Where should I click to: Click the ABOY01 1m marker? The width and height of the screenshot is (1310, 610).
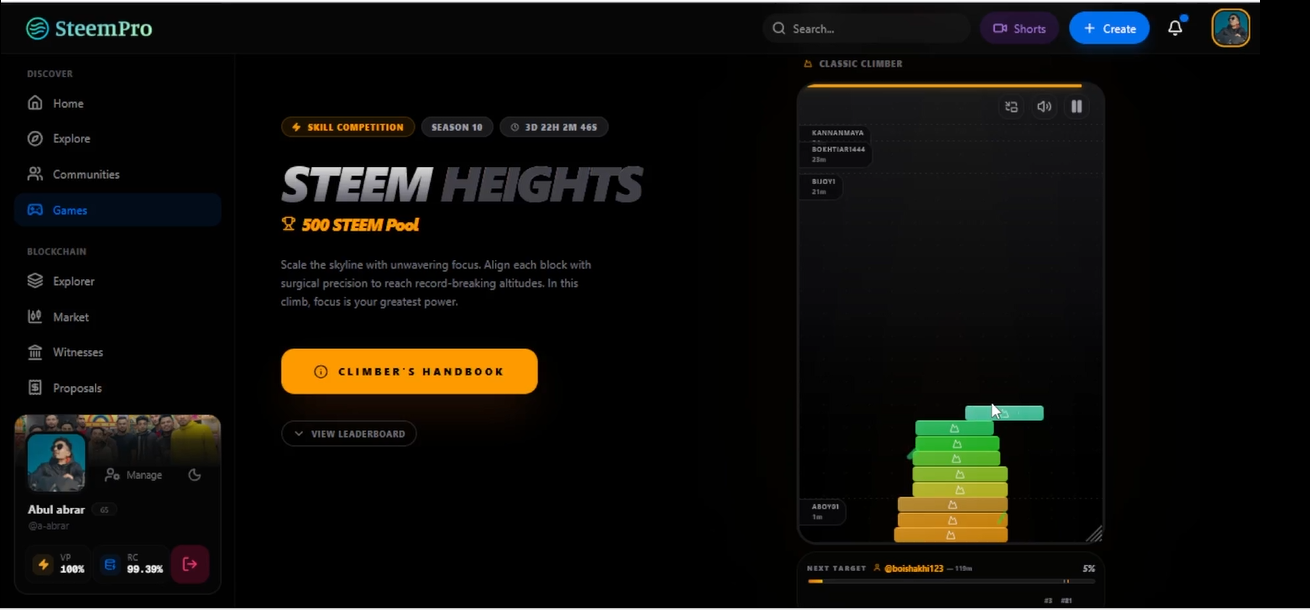click(822, 512)
